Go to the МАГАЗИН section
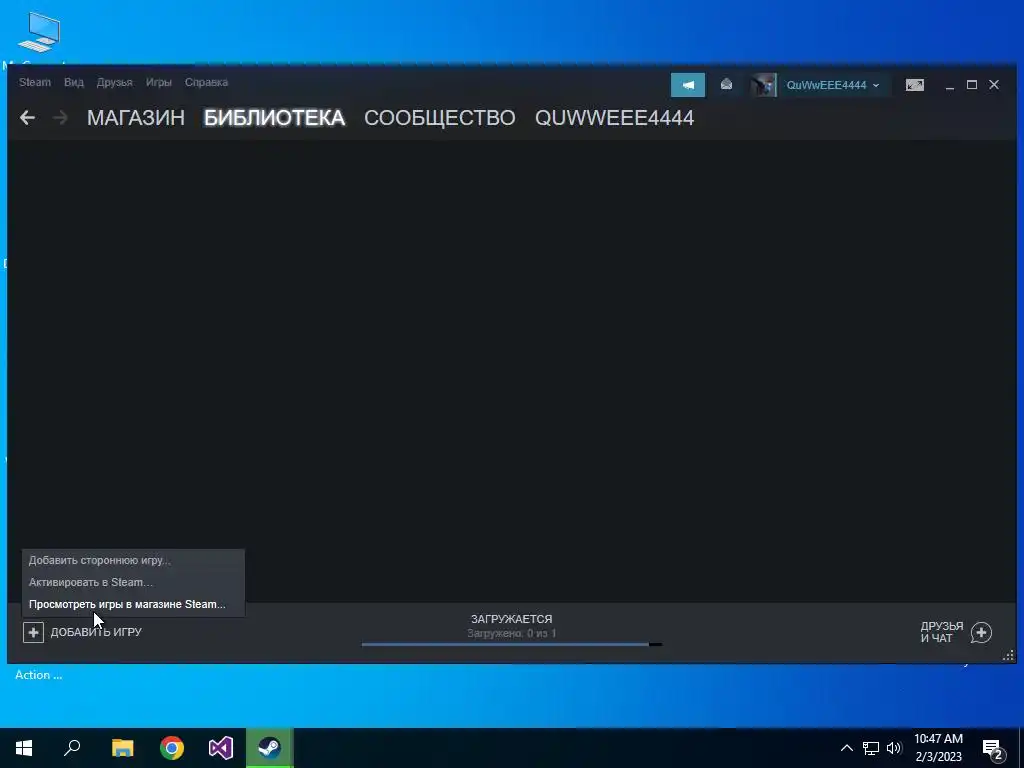The height and width of the screenshot is (768, 1024). [x=136, y=118]
